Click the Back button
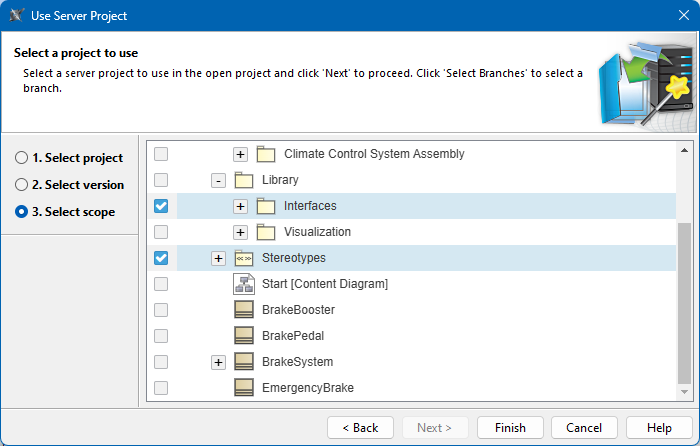Screen dimensions: 700x446 360,428
